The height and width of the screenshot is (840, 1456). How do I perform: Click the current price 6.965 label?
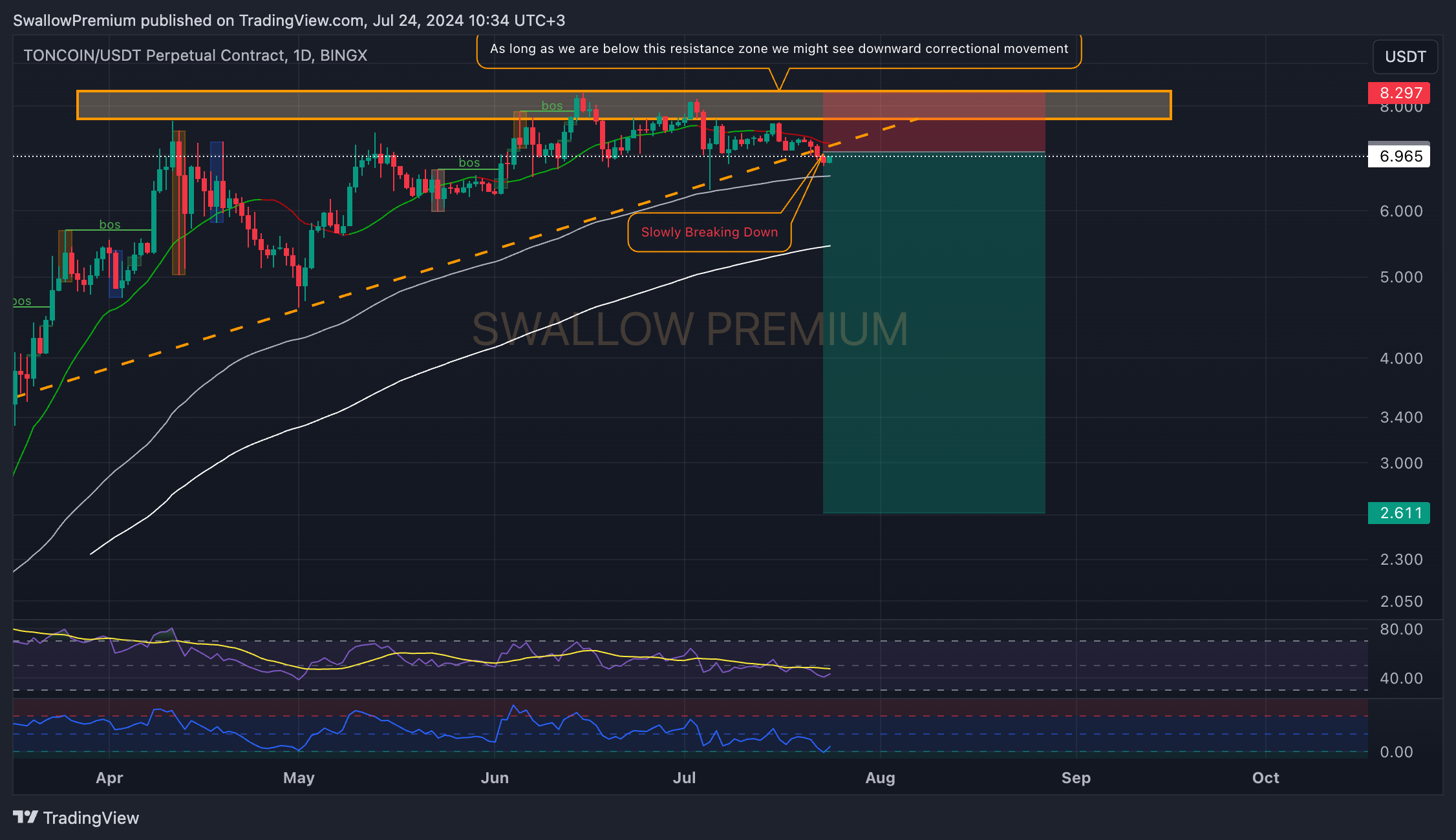click(x=1398, y=156)
